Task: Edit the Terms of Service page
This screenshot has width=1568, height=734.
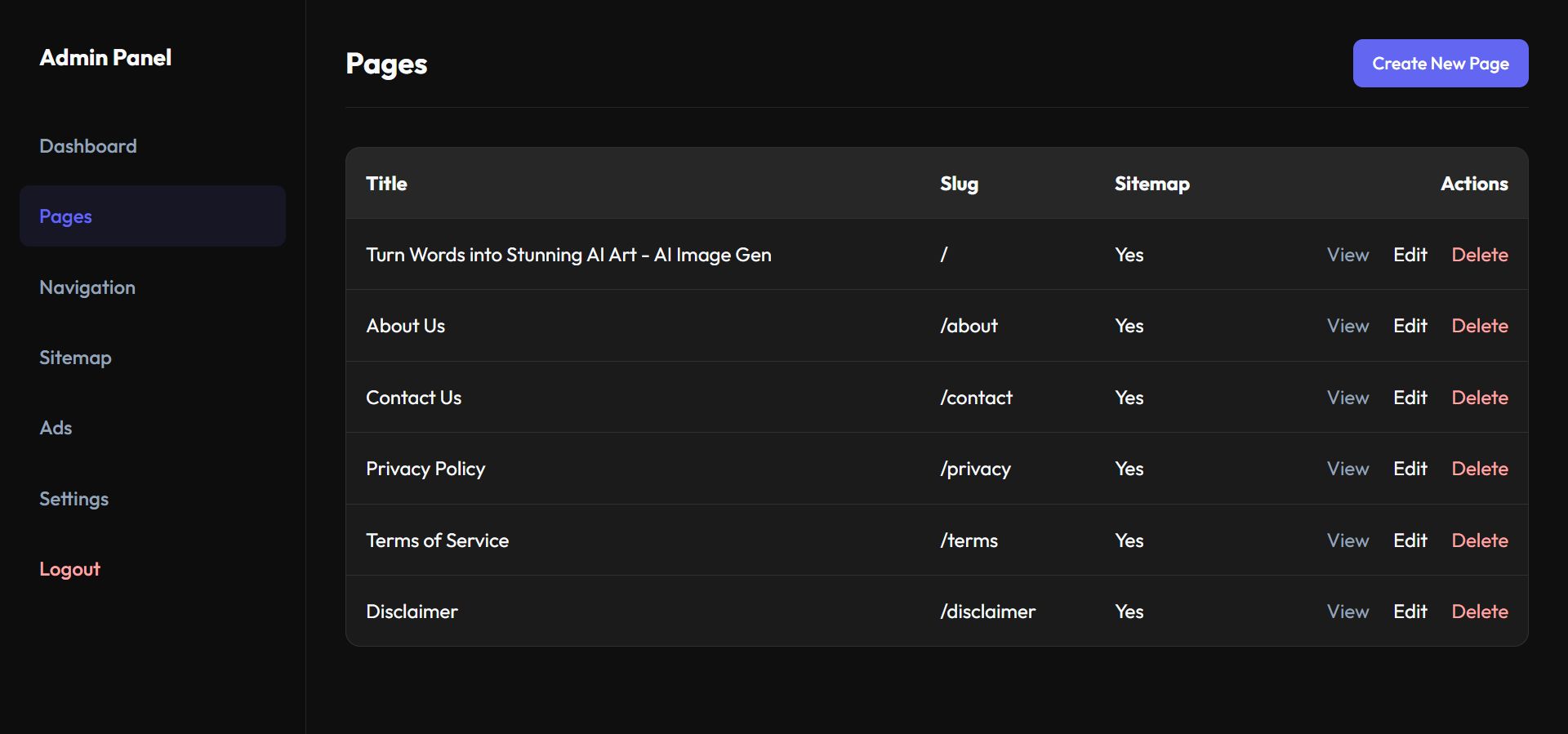Action: pos(1410,540)
